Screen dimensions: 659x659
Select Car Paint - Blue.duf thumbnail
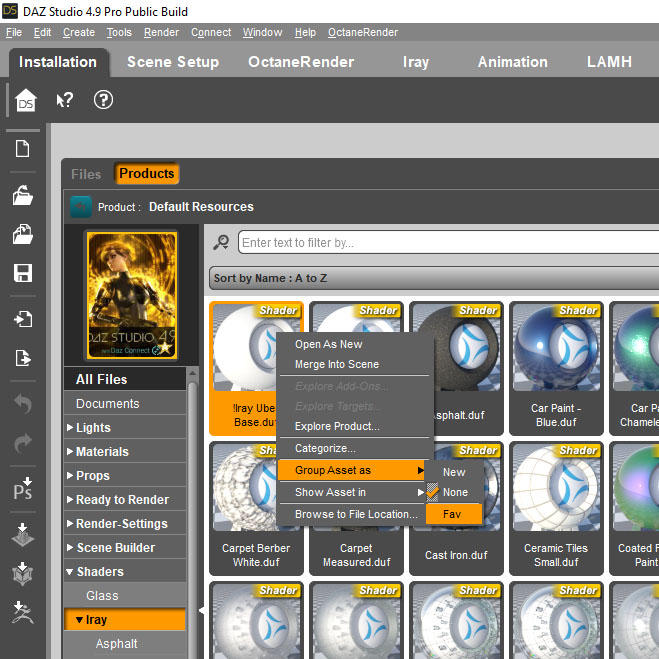(x=556, y=368)
